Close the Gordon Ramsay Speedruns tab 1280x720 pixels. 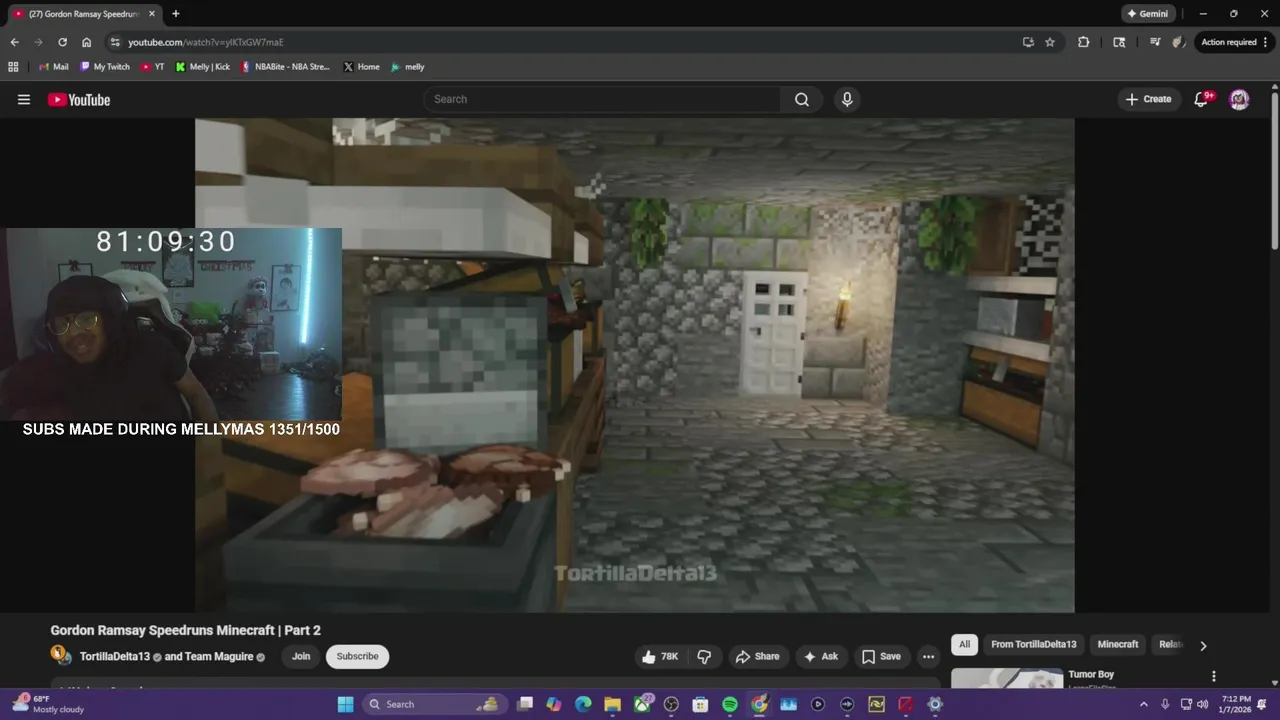[152, 14]
